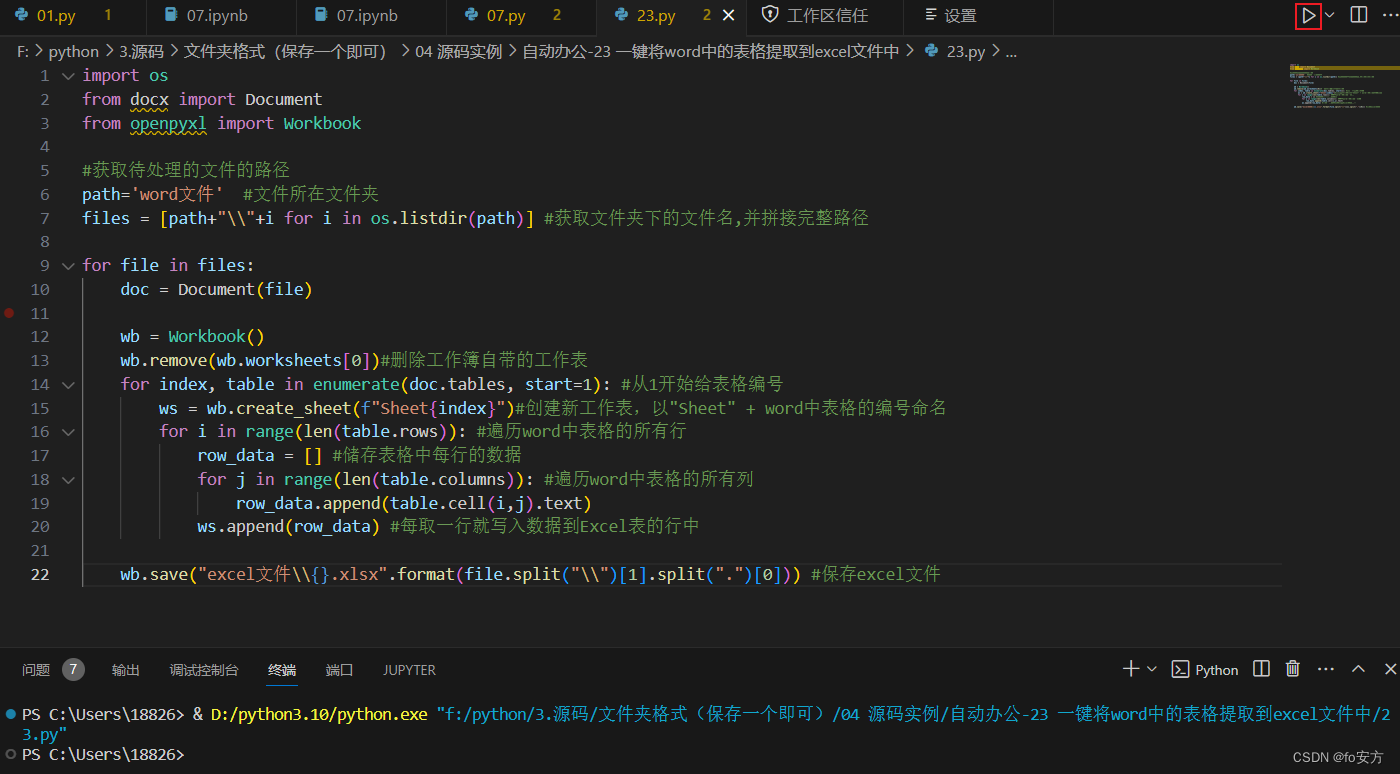The height and width of the screenshot is (774, 1400).
Task: Open the 输出 output panel tab
Action: pyautogui.click(x=126, y=670)
